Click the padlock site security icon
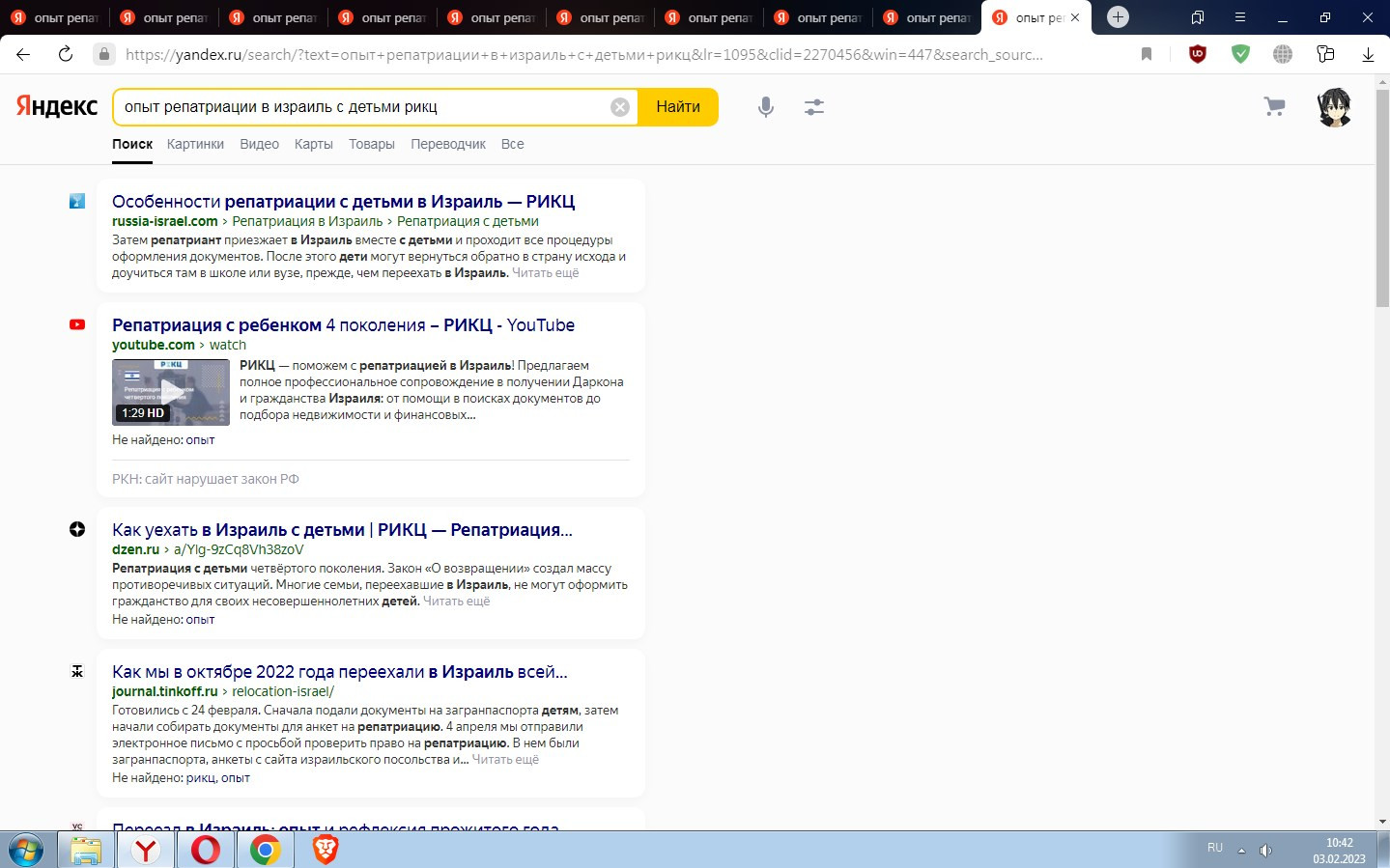Screen dimensions: 1390x868 point(104,54)
